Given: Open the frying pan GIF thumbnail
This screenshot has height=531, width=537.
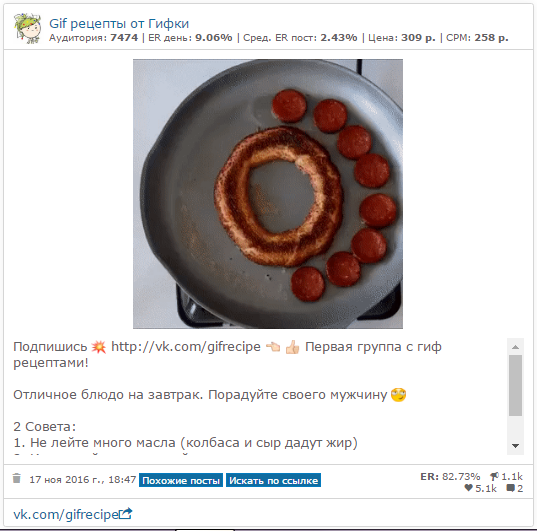Looking at the screenshot, I should point(268,194).
